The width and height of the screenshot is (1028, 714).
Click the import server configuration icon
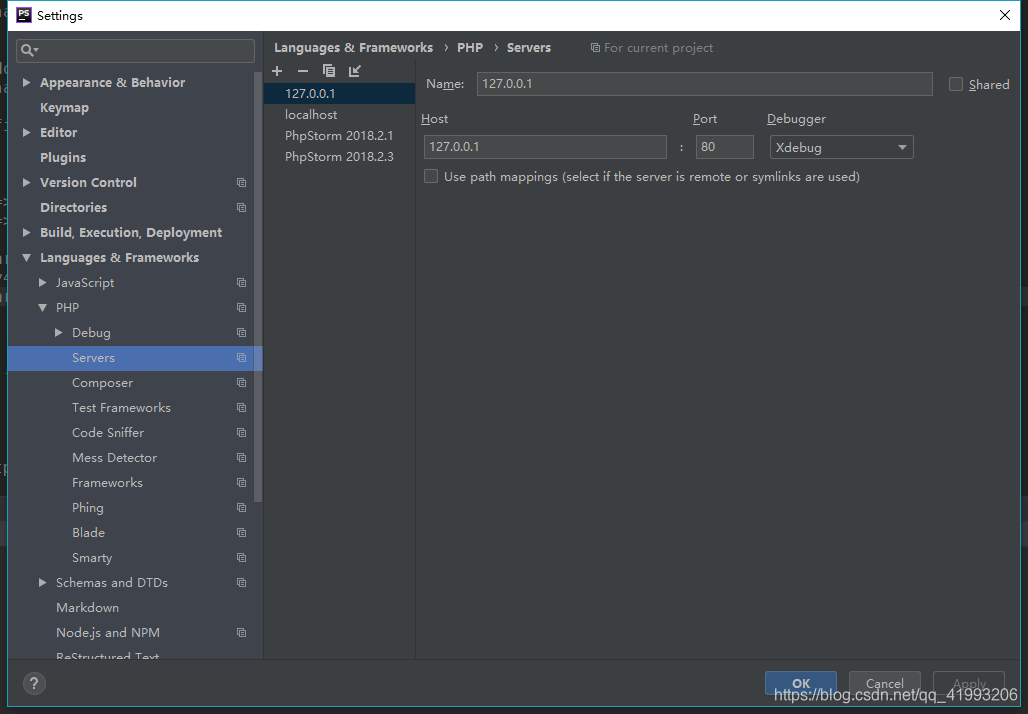tap(355, 71)
